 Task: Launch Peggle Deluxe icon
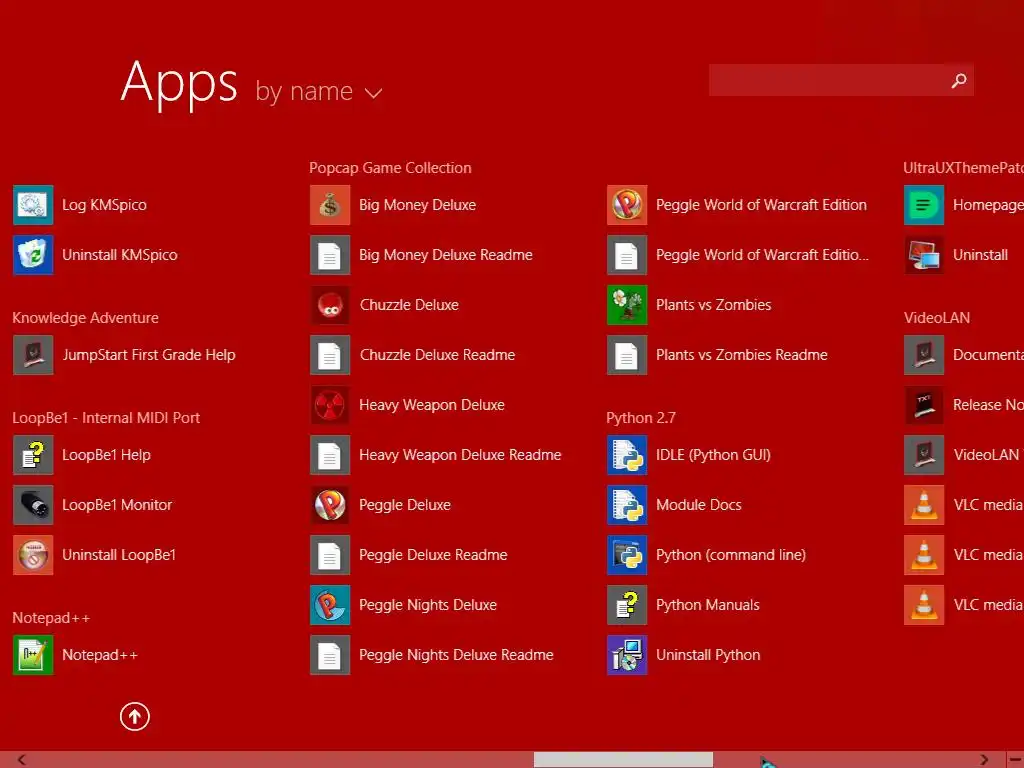point(330,505)
